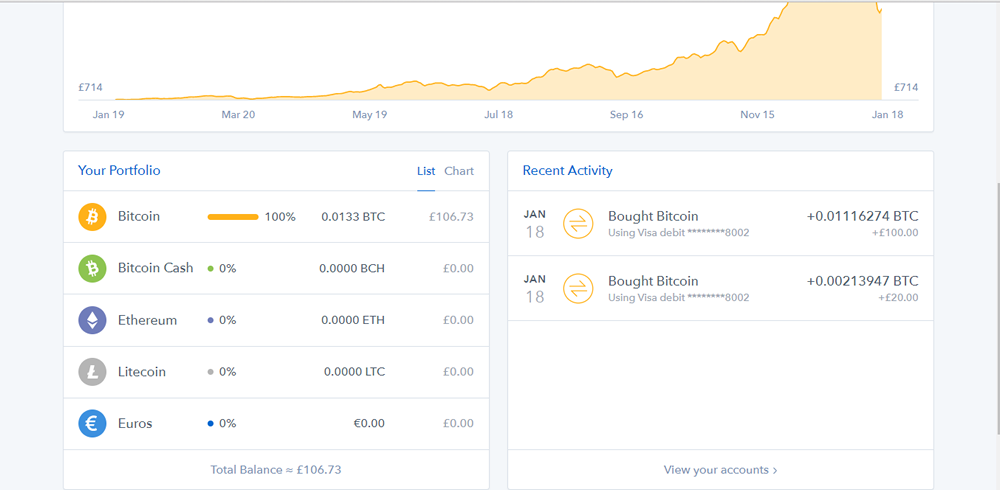Select the Bitcoin 100% allocation bar
This screenshot has width=1000, height=490.
click(233, 217)
